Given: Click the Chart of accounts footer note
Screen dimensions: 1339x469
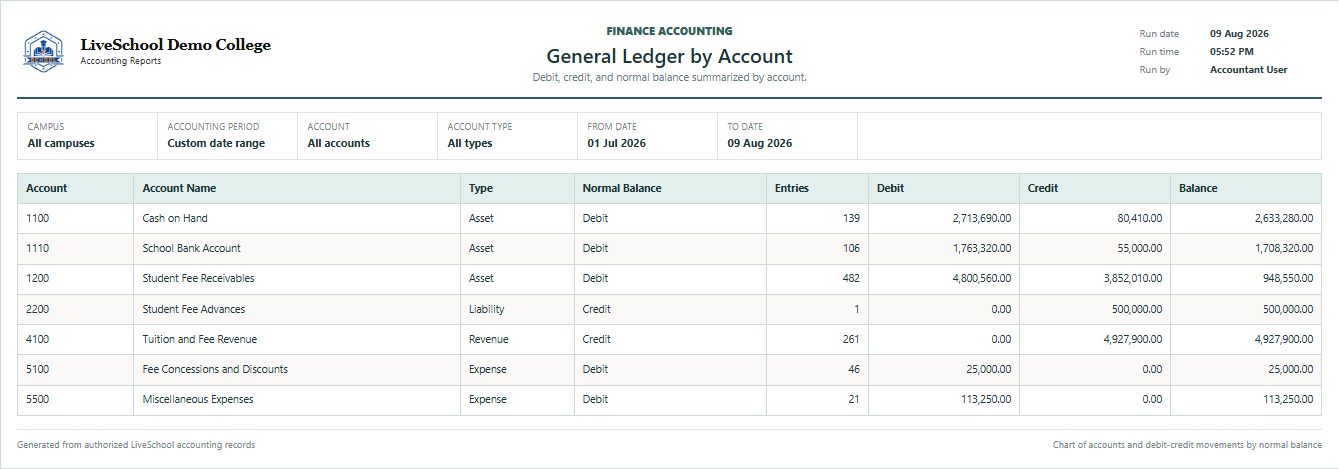Looking at the screenshot, I should tap(1187, 445).
